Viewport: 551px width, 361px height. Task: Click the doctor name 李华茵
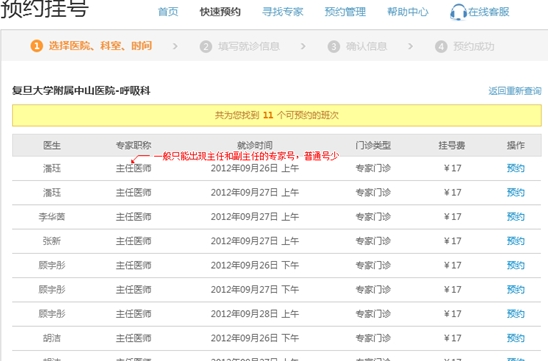point(52,217)
